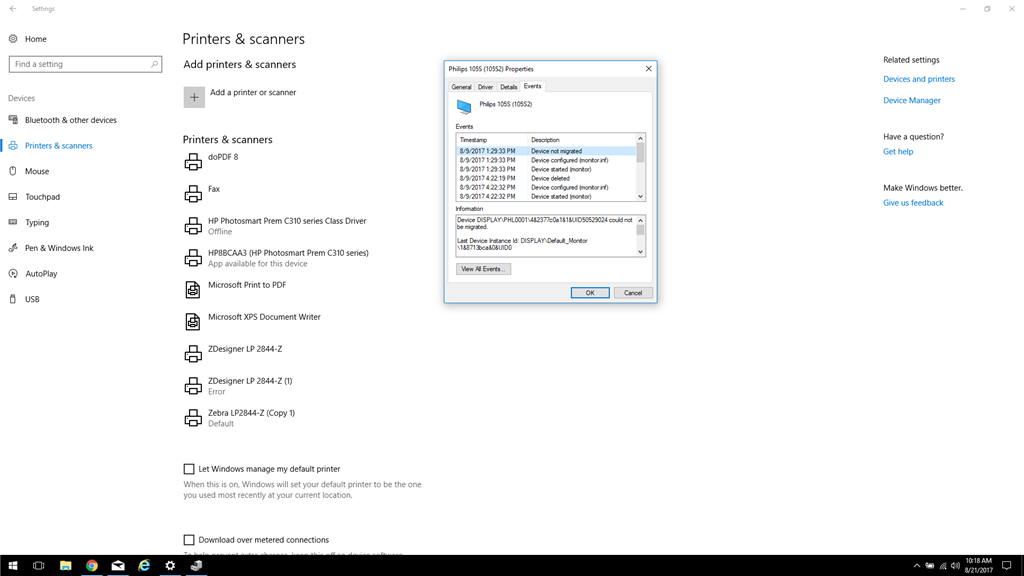This screenshot has height=576, width=1024.
Task: Click the Information box scrollbar thumb
Action: tap(640, 230)
